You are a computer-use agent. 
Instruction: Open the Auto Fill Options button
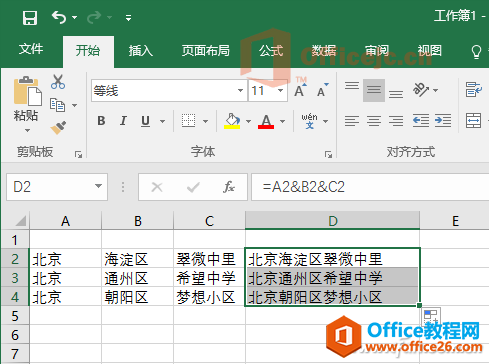(432, 316)
